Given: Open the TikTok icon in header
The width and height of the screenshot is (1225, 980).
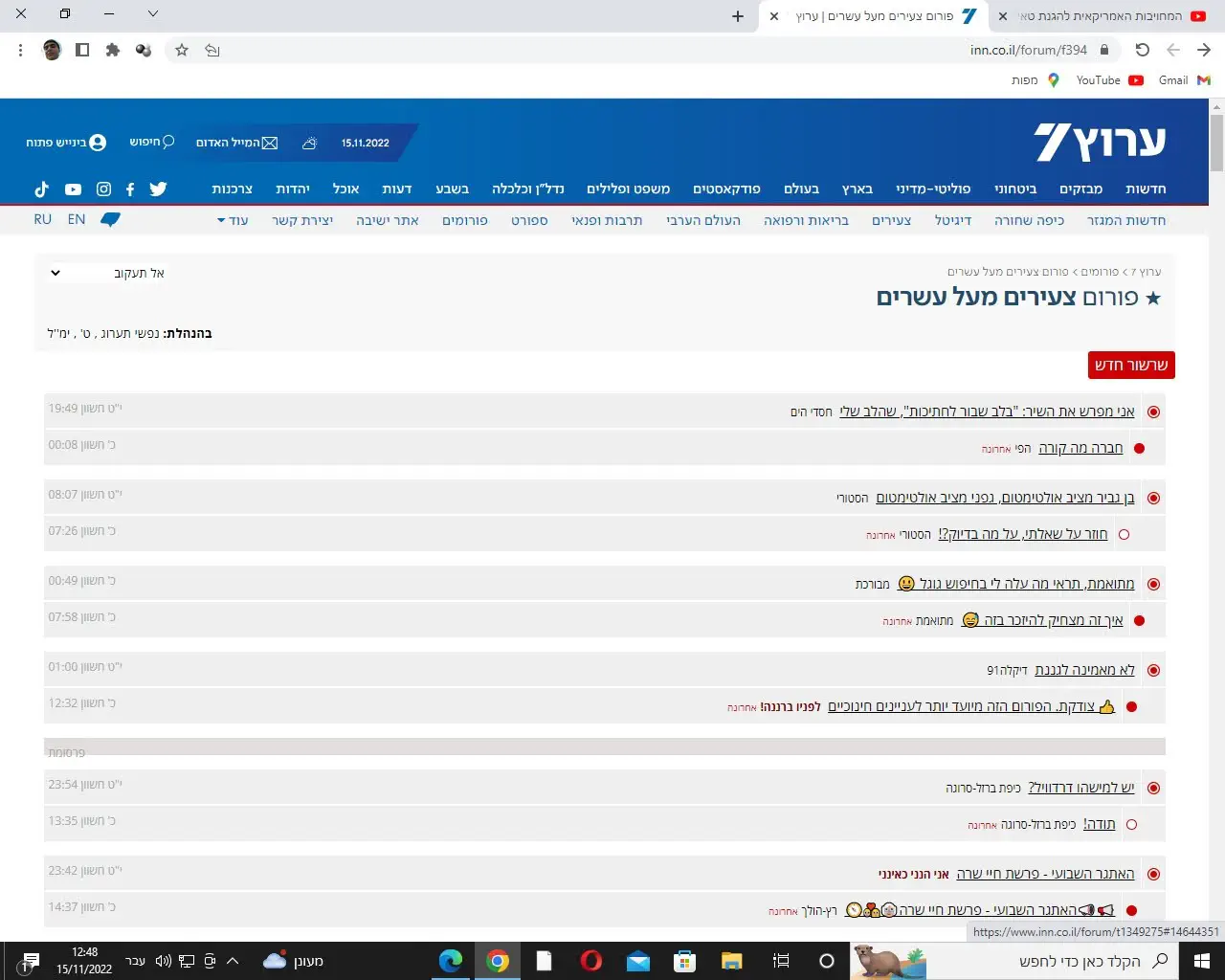Looking at the screenshot, I should (42, 189).
